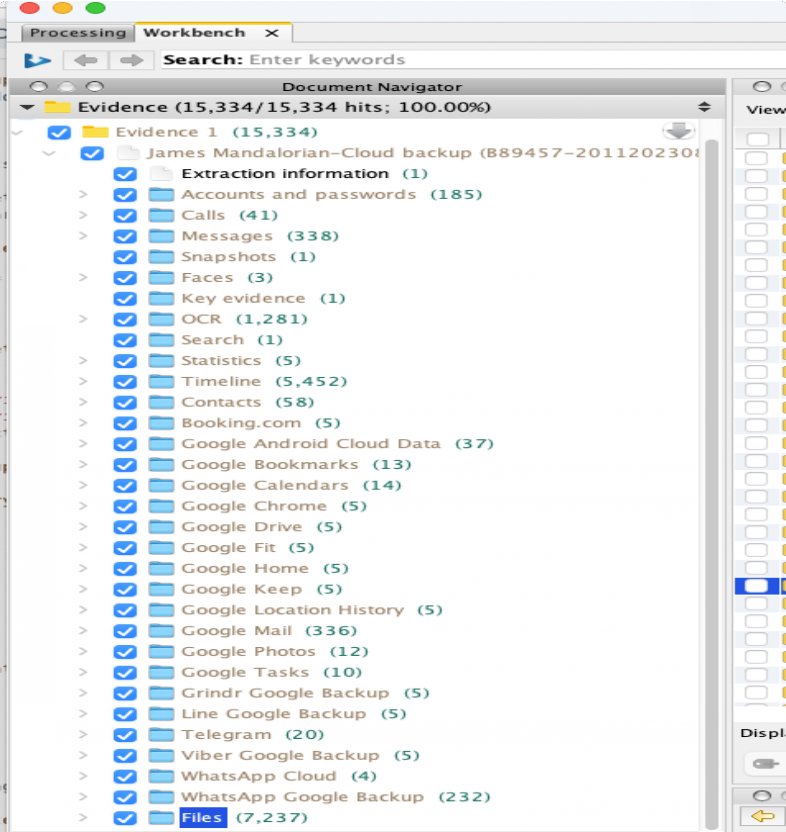786x832 pixels.
Task: Select the Workbench tab
Action: click(x=194, y=33)
